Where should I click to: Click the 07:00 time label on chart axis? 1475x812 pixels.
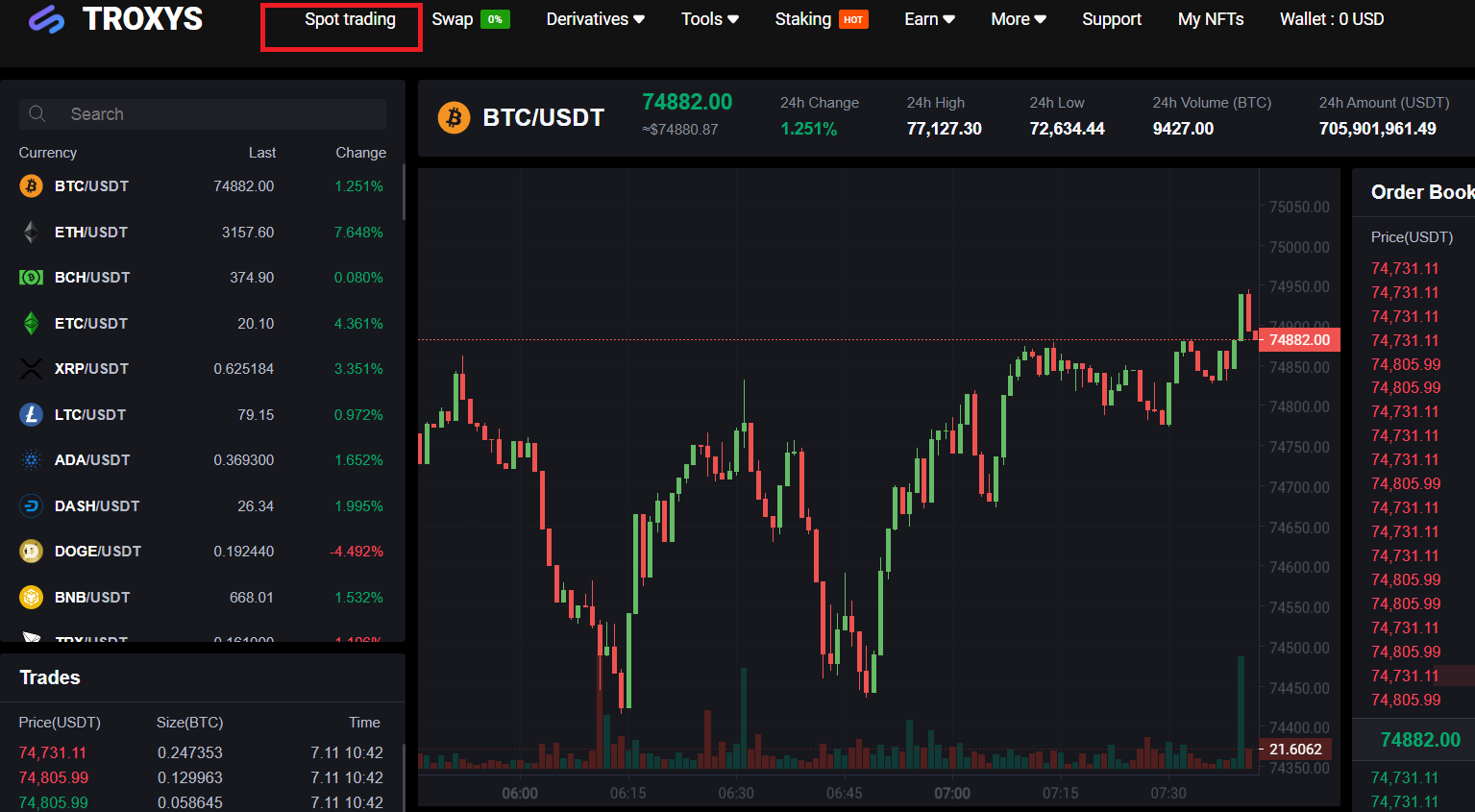coord(952,794)
